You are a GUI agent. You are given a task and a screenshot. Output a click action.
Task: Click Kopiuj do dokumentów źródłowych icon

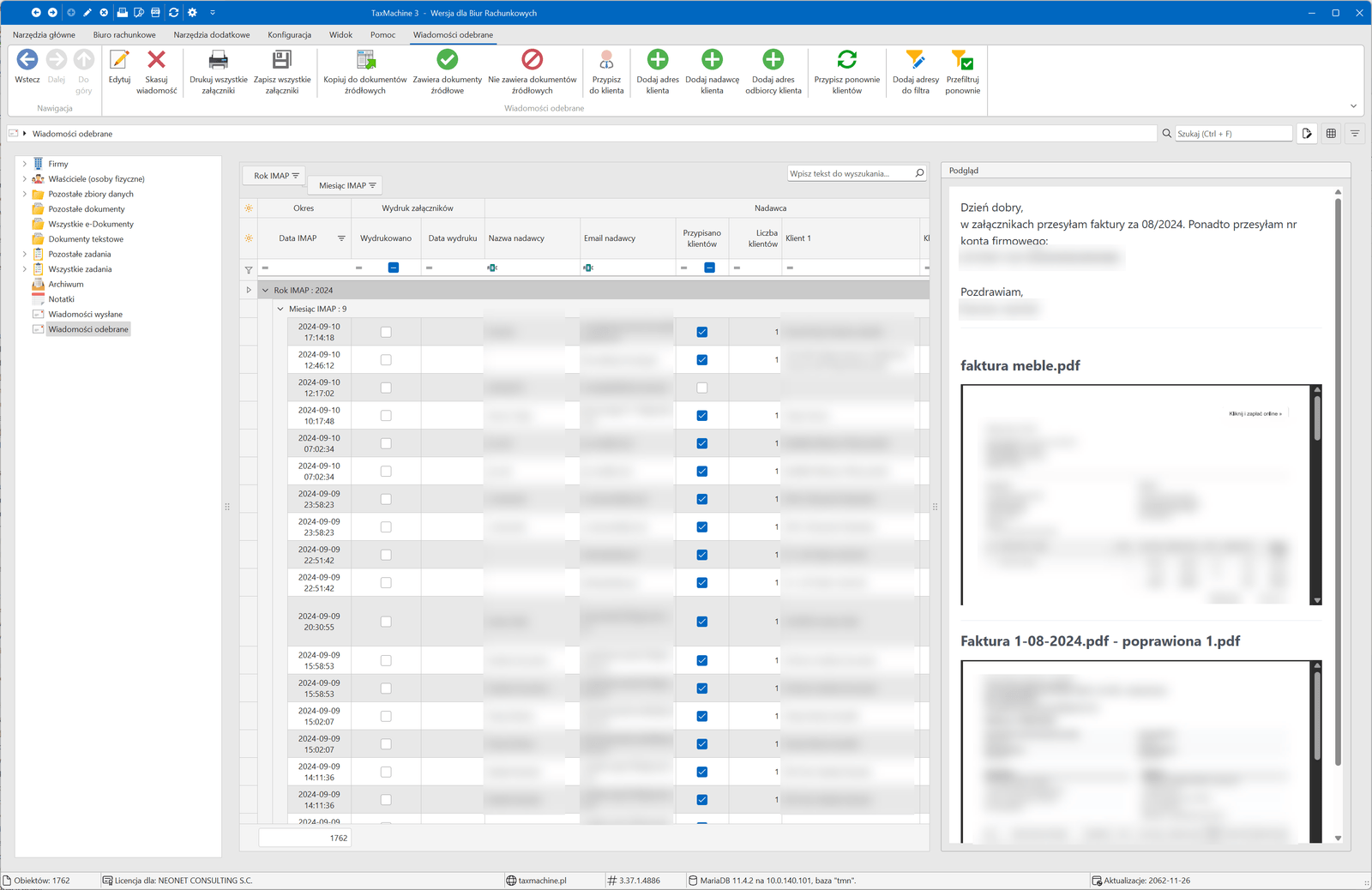(365, 60)
